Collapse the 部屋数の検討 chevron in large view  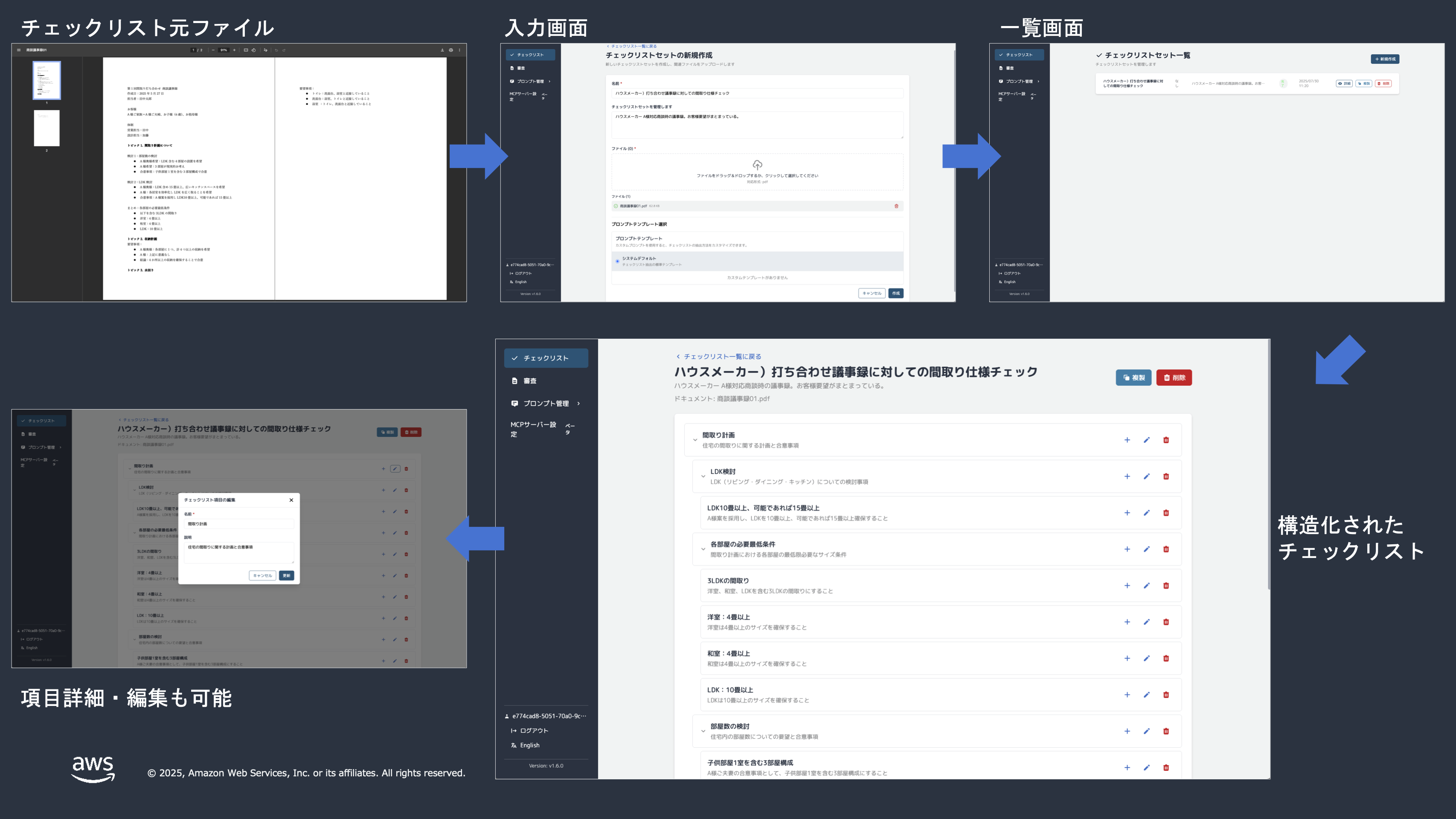tap(703, 731)
